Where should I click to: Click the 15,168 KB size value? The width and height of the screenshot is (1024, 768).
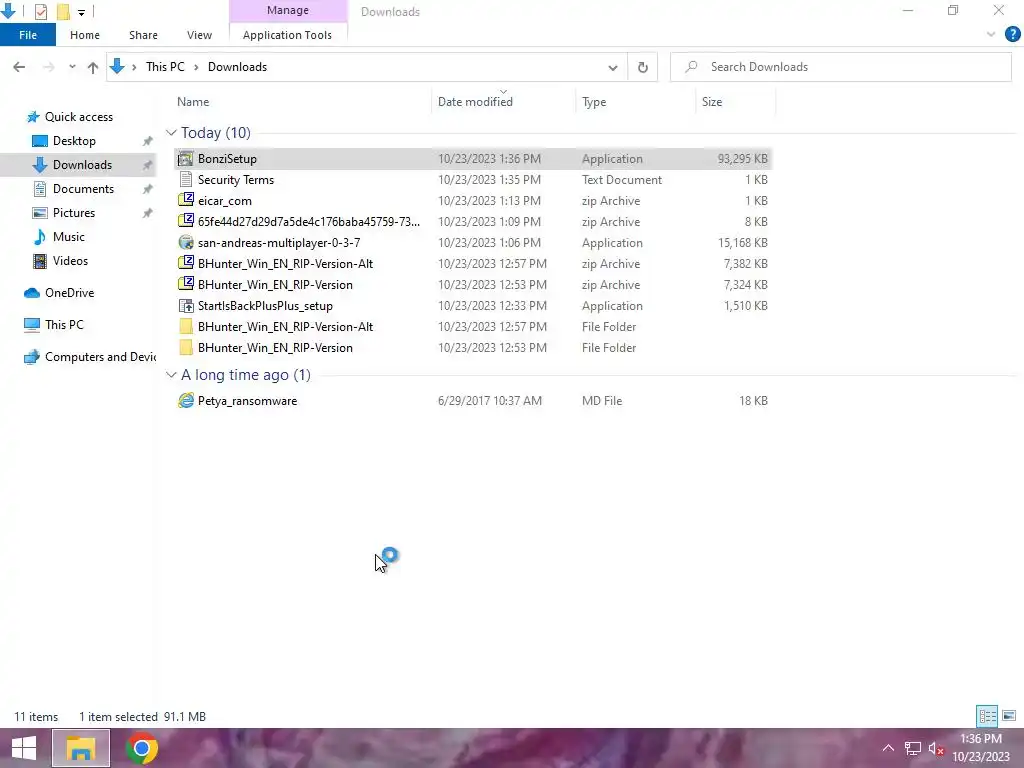pyautogui.click(x=743, y=242)
